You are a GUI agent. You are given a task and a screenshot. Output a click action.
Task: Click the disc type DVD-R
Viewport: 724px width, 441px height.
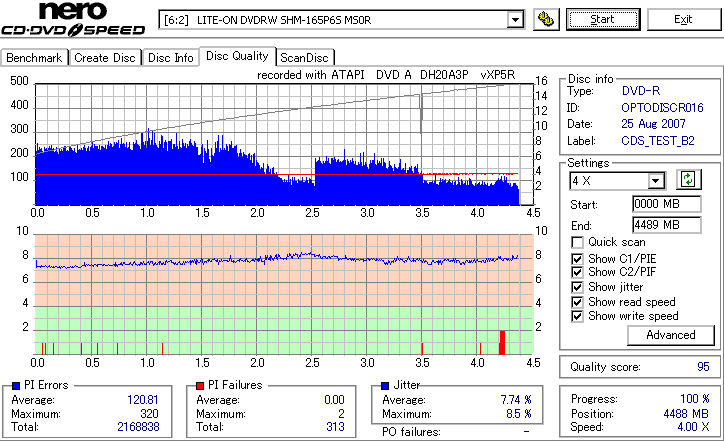[x=641, y=91]
